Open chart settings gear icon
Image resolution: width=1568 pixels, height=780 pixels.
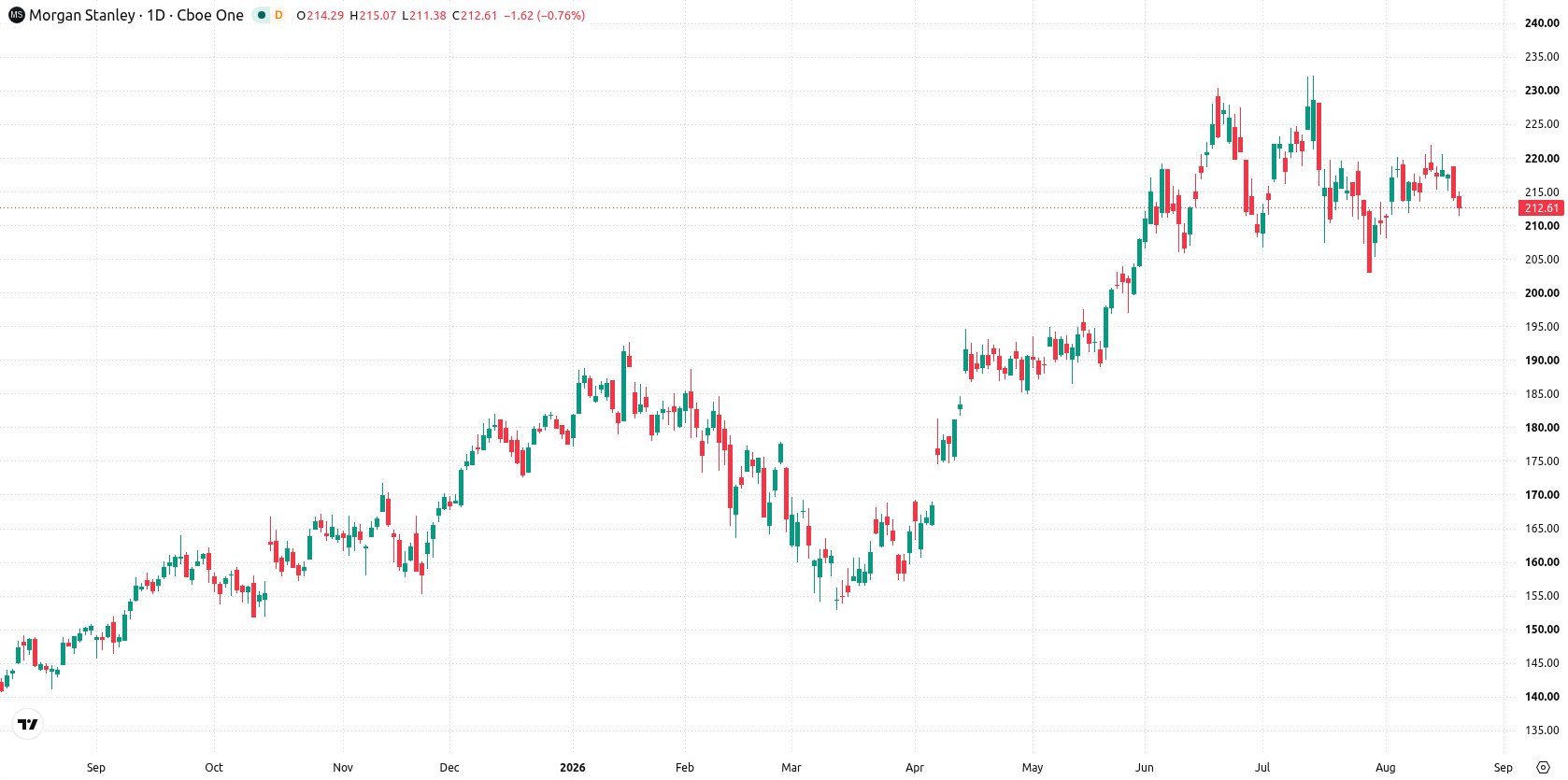point(1543,768)
